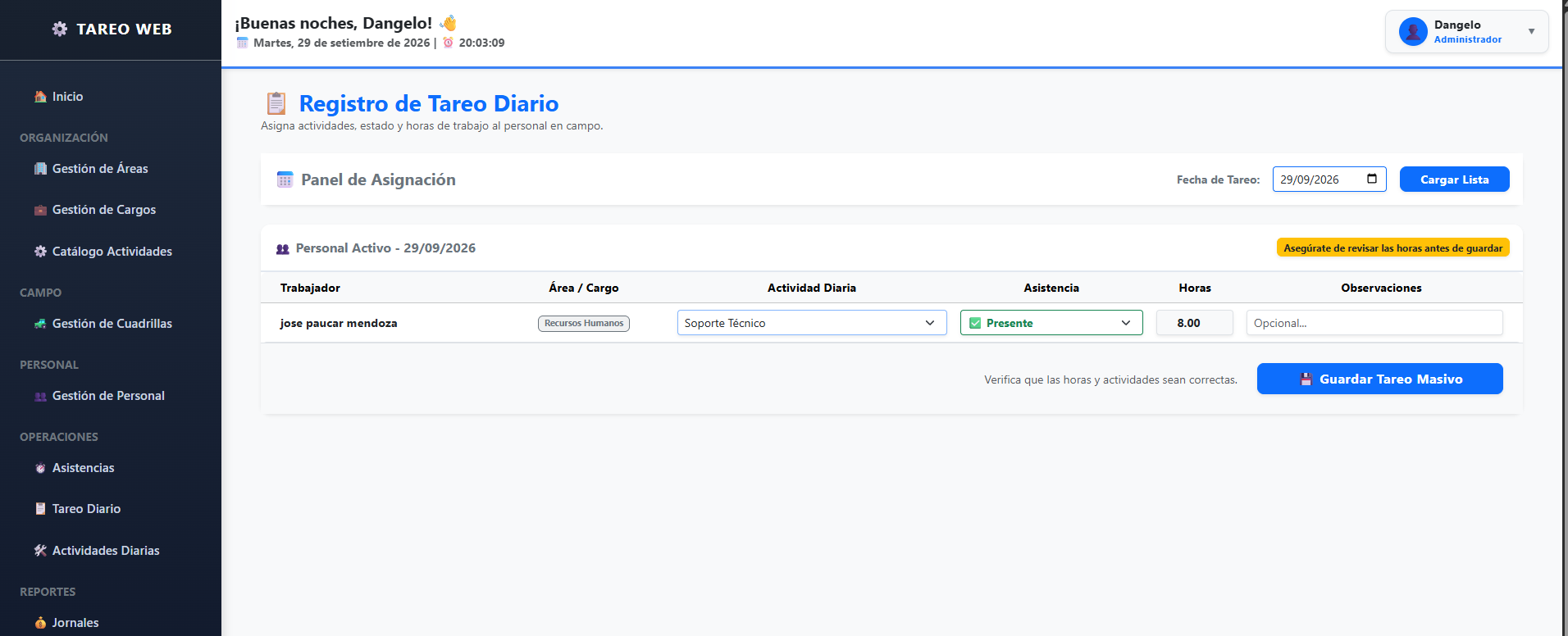Click the Recursos Humanos area badge

[x=584, y=323]
